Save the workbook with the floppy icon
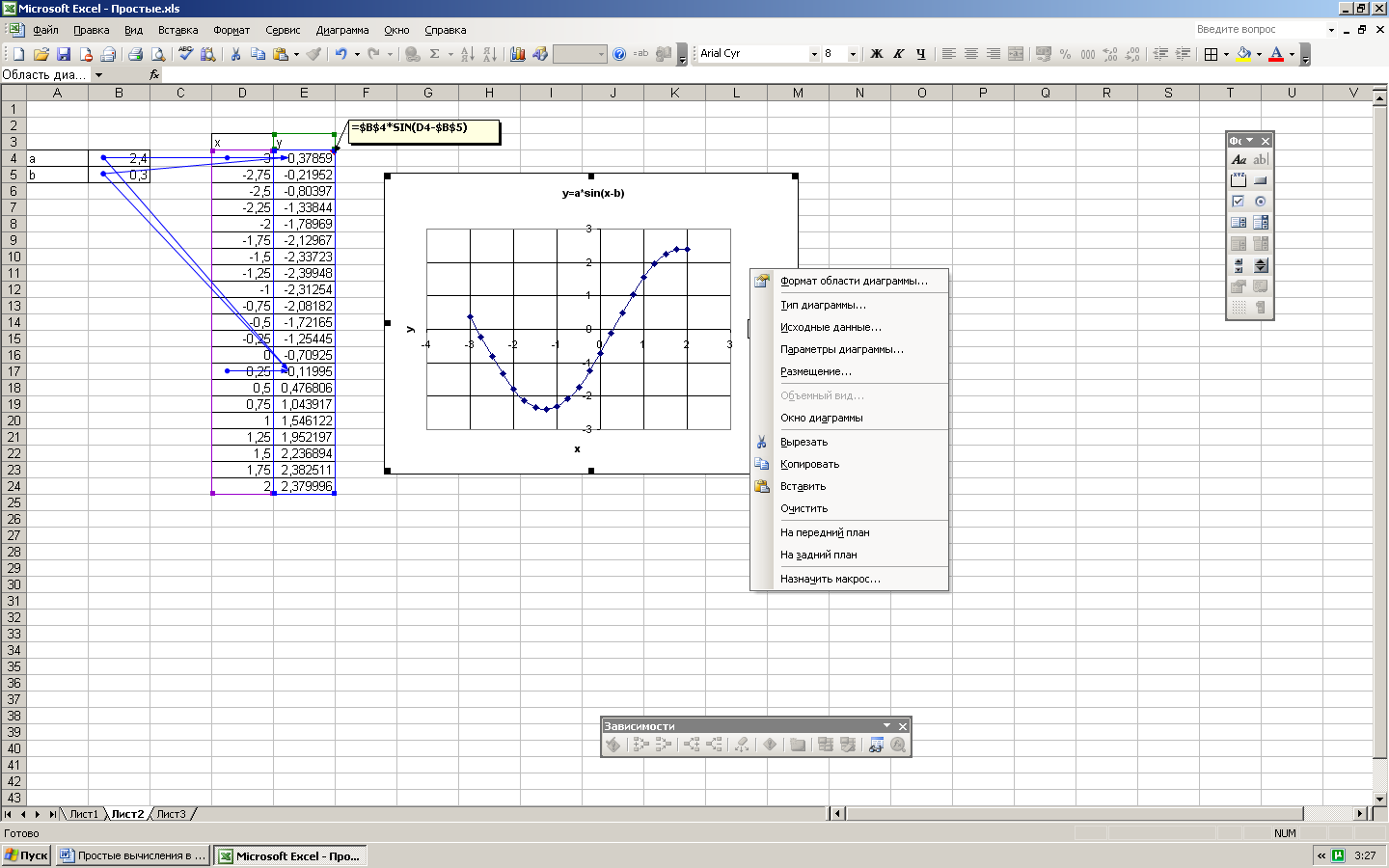This screenshot has width=1389, height=868. click(x=64, y=54)
